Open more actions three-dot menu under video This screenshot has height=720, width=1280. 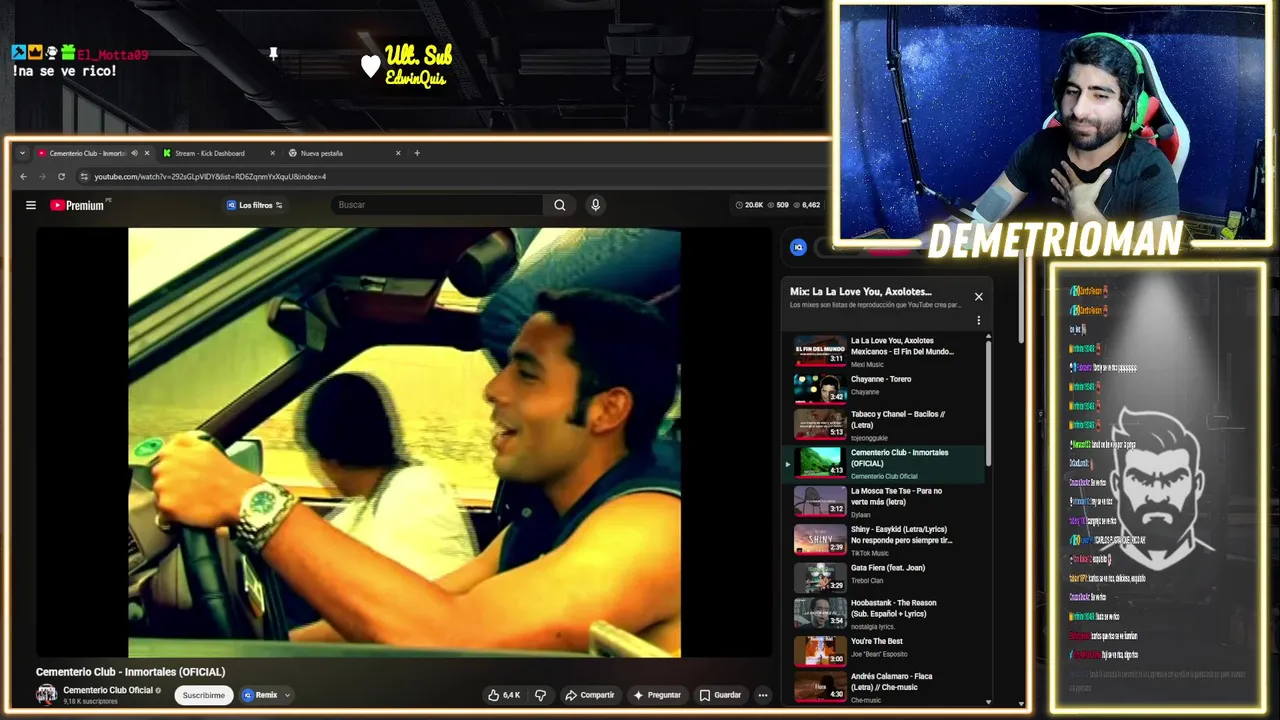763,695
